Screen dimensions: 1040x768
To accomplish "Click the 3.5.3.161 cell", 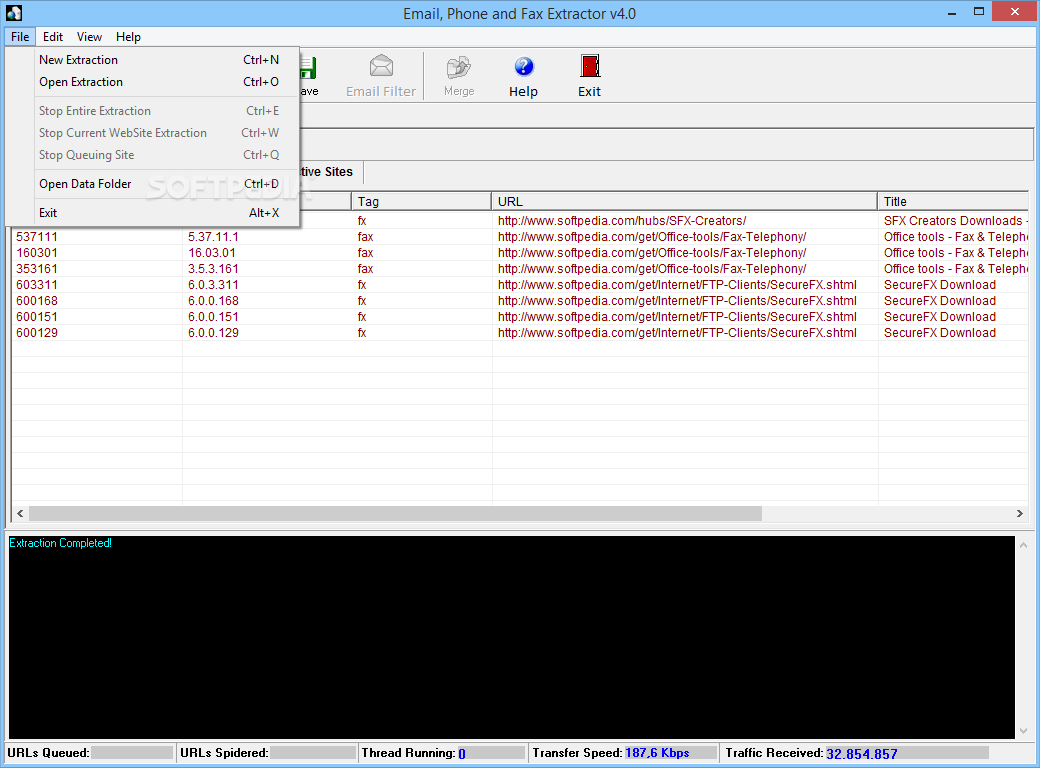I will pyautogui.click(x=213, y=269).
